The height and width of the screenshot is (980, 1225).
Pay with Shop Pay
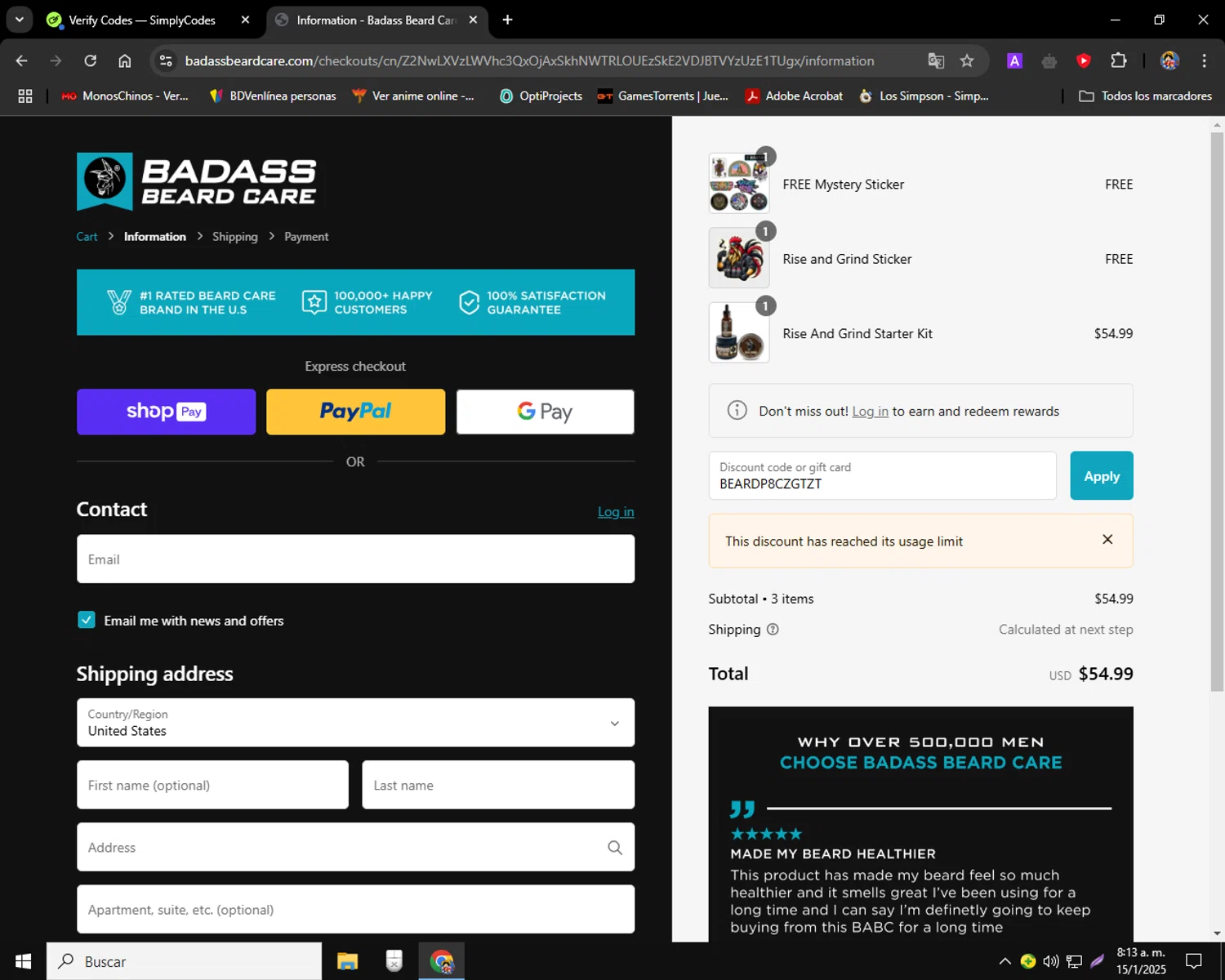pyautogui.click(x=166, y=412)
